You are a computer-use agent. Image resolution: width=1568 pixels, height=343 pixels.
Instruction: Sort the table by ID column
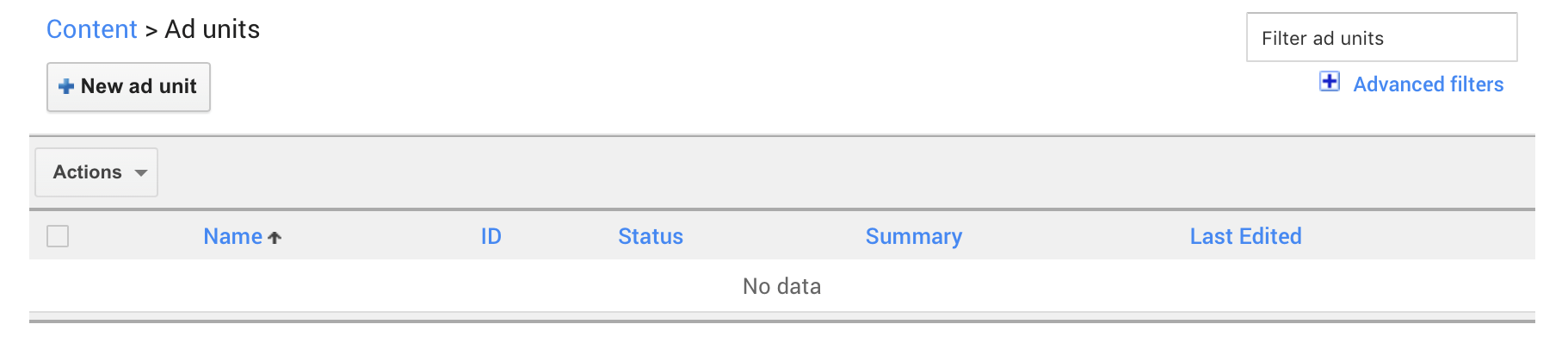coord(491,236)
